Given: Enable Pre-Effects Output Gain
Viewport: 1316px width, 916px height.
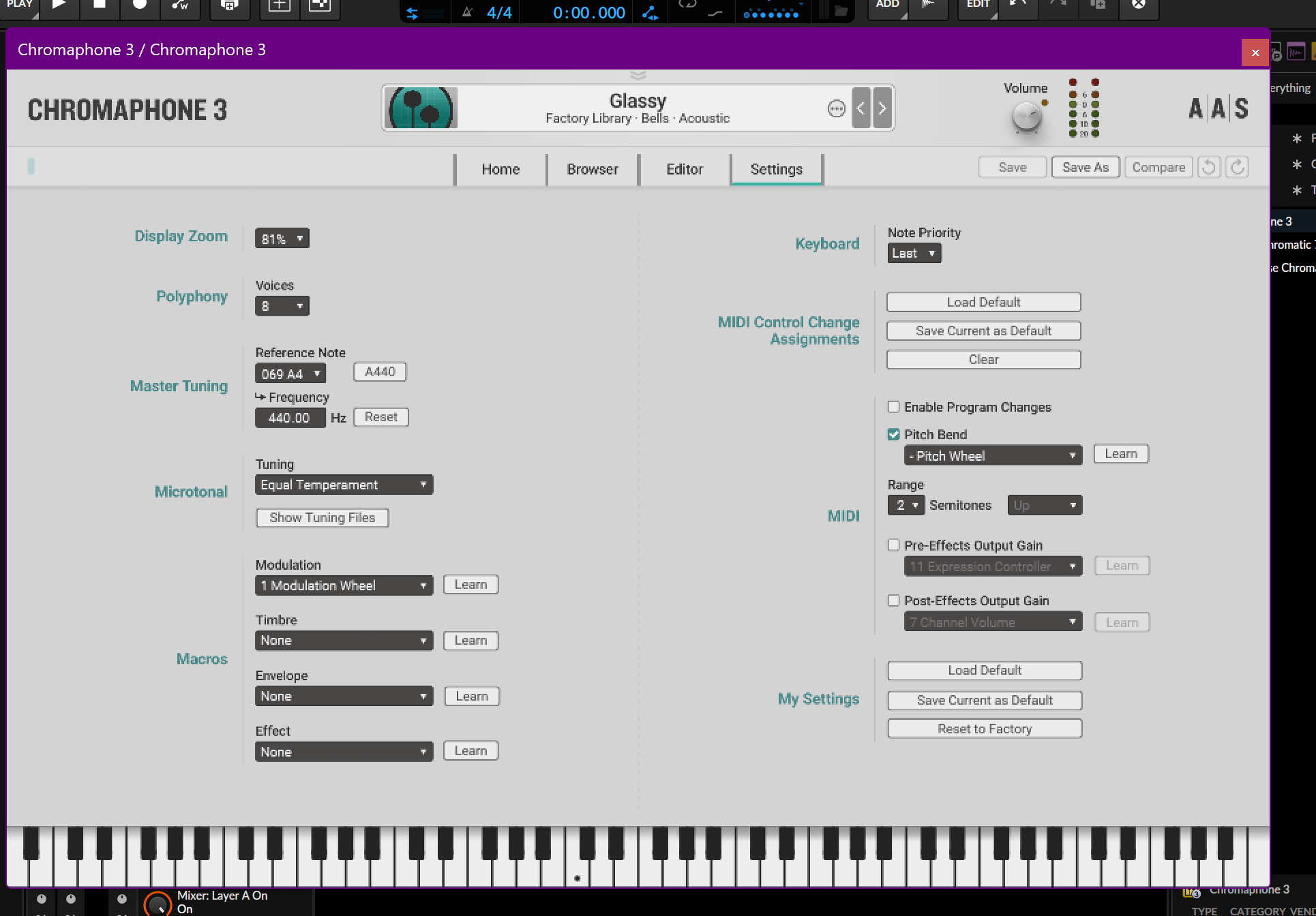Looking at the screenshot, I should click(893, 545).
